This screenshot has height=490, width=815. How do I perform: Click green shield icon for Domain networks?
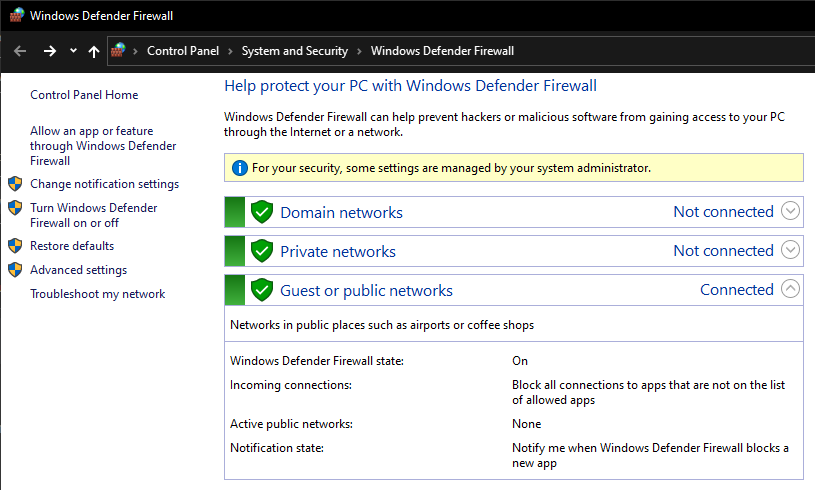(x=262, y=211)
